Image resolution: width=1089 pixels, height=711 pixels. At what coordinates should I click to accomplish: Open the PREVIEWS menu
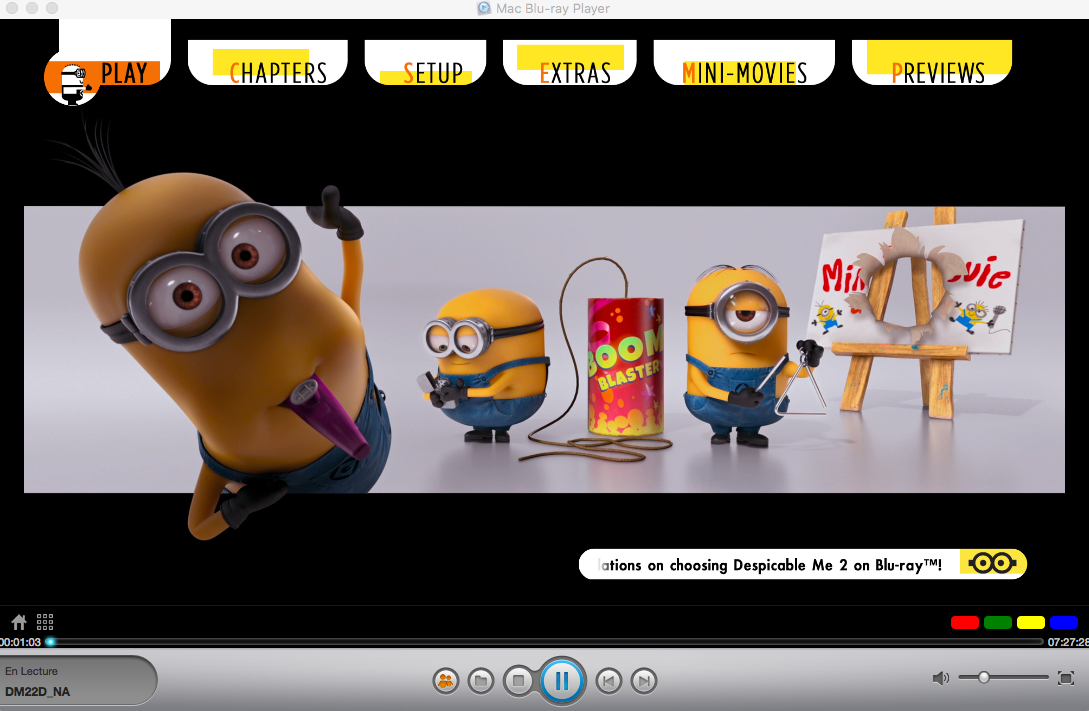(x=932, y=63)
